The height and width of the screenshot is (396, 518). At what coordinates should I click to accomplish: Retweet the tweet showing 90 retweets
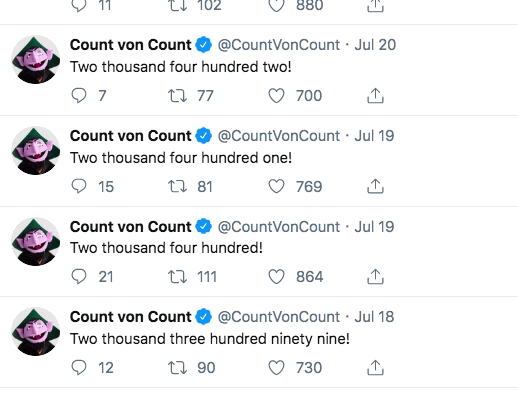(177, 367)
